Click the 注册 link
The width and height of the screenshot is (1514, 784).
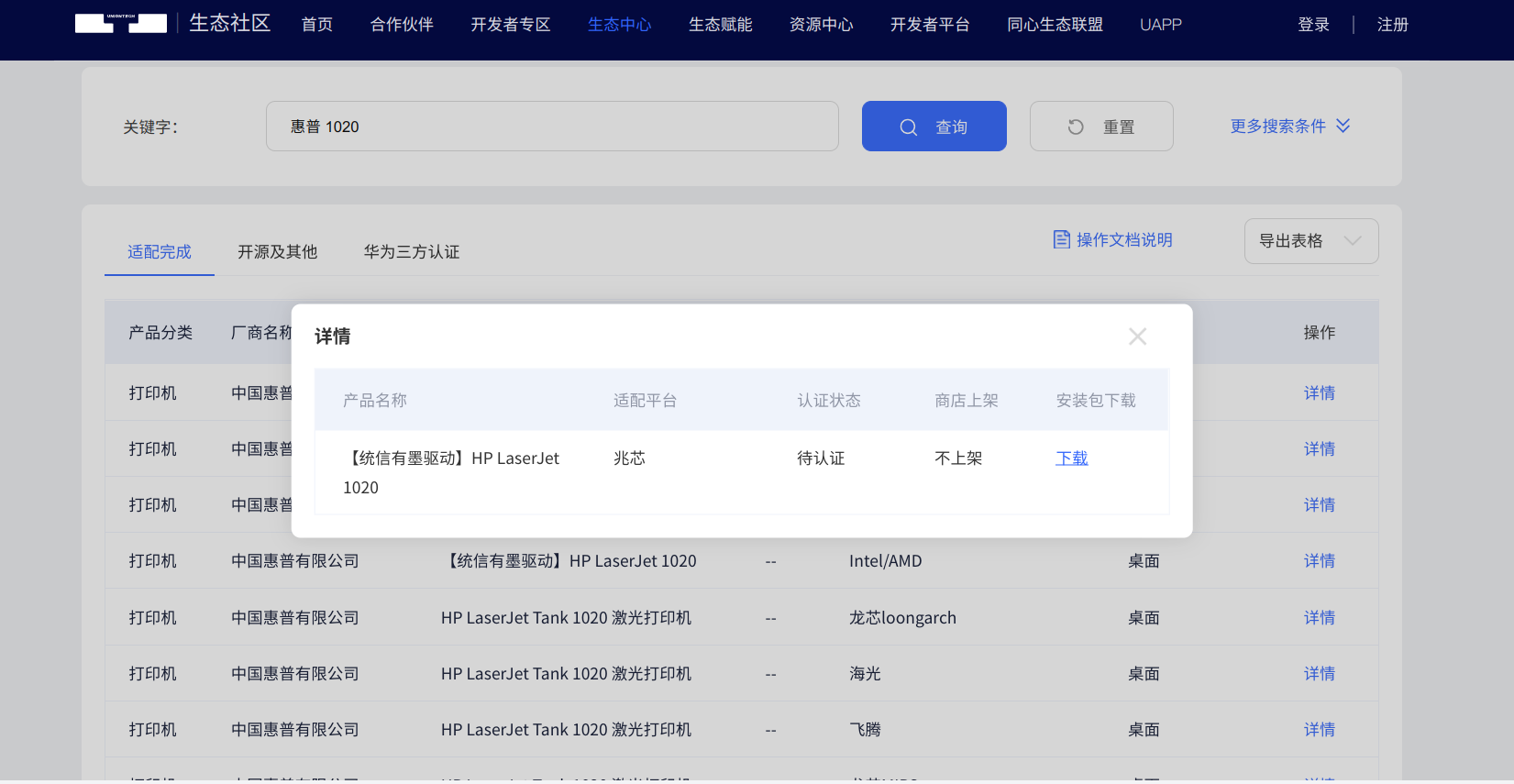1393,25
